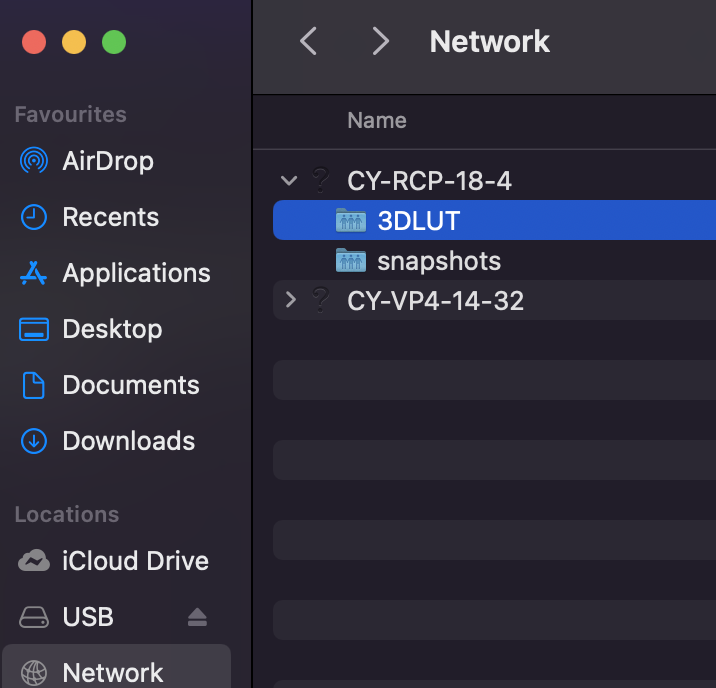716x688 pixels.
Task: Click the Recents clock icon
Action: pyautogui.click(x=34, y=217)
